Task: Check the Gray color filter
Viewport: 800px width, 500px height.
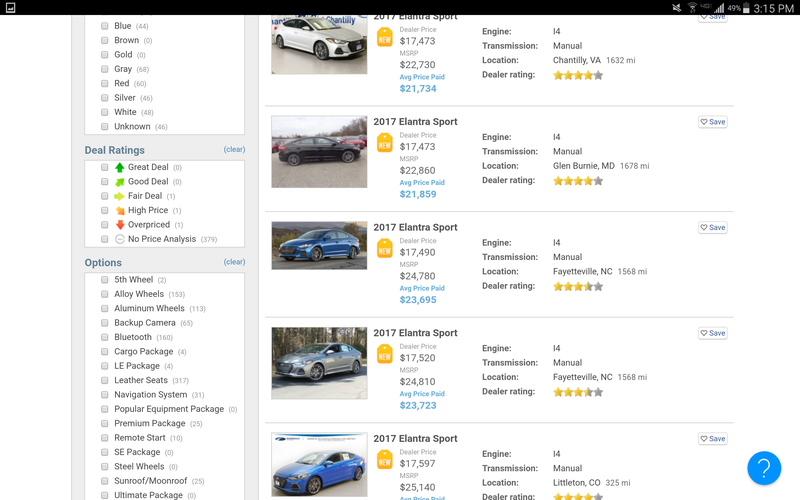Action: click(105, 69)
